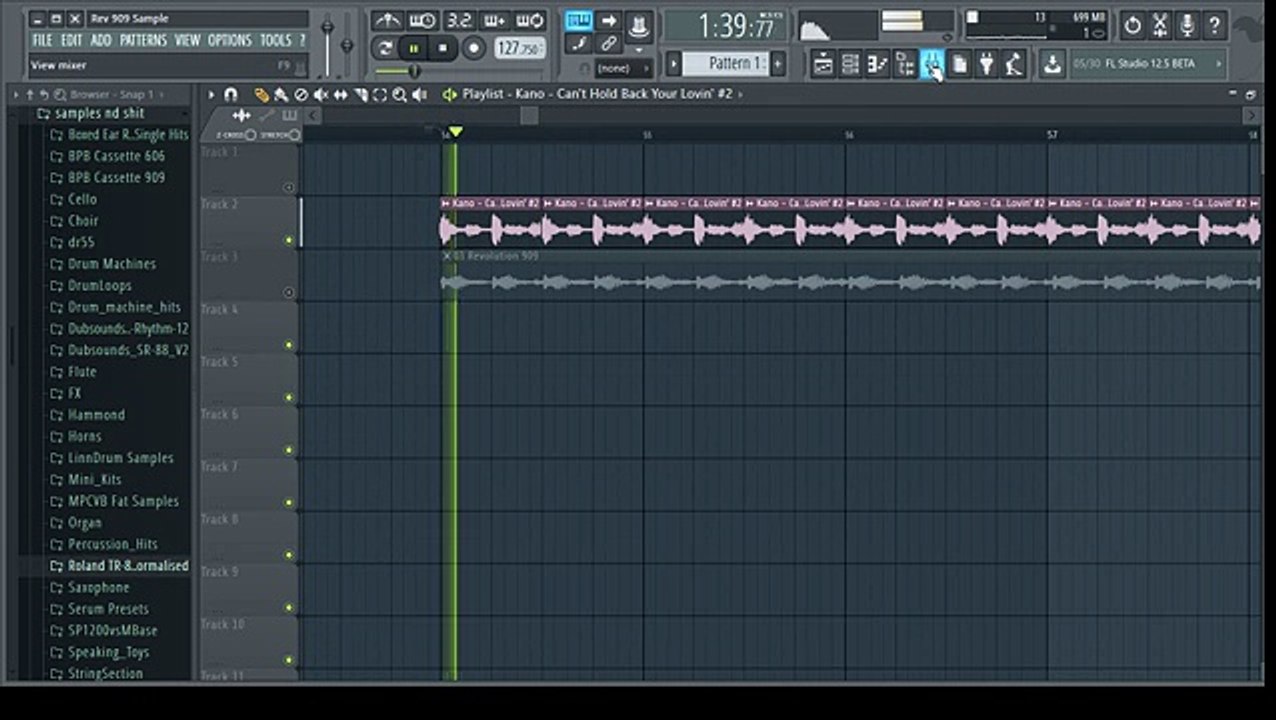The width and height of the screenshot is (1276, 720).
Task: Toggle Track 2 mute switch
Action: point(289,240)
